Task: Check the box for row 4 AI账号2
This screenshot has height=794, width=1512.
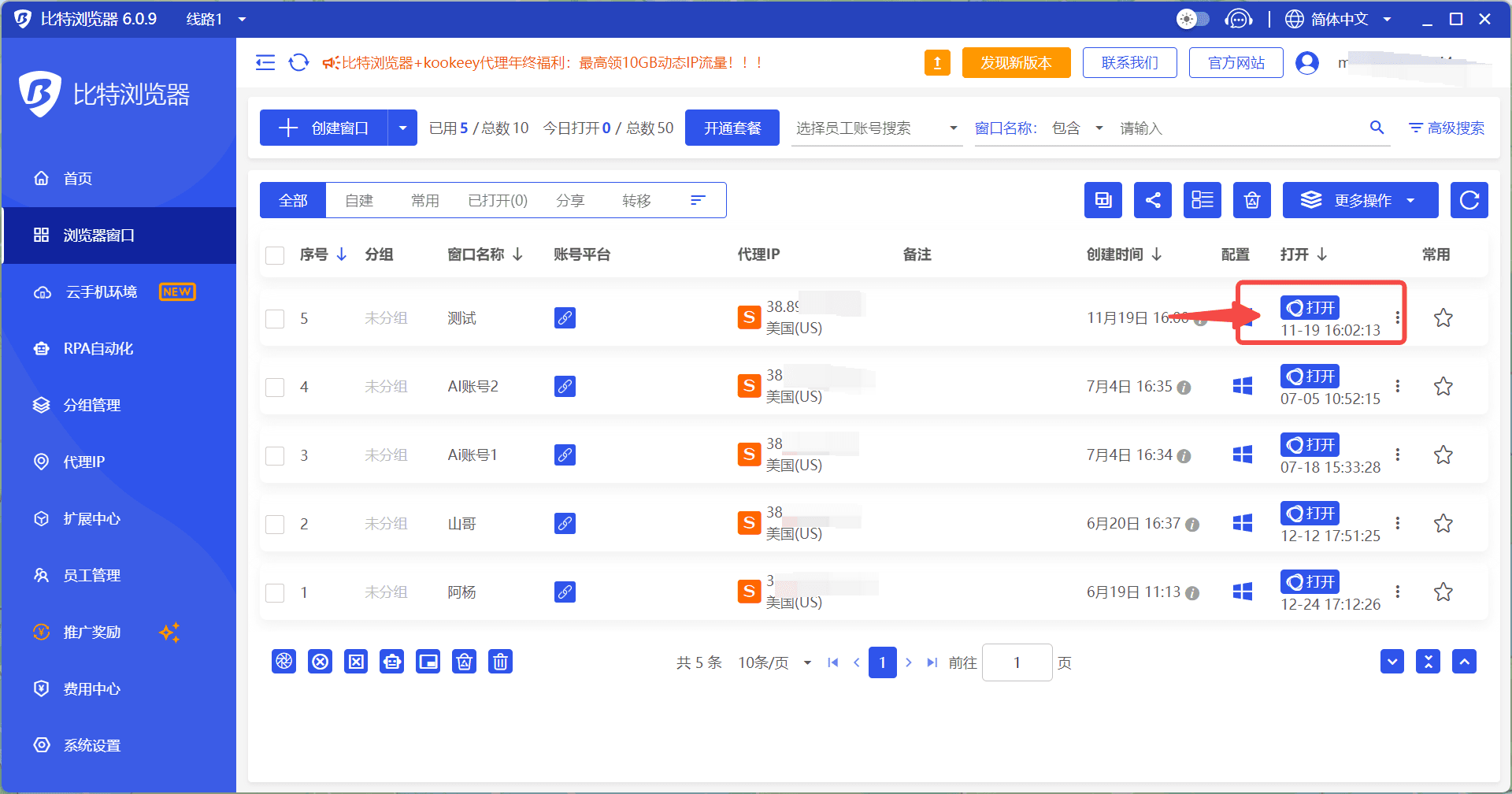Action: coord(275,387)
